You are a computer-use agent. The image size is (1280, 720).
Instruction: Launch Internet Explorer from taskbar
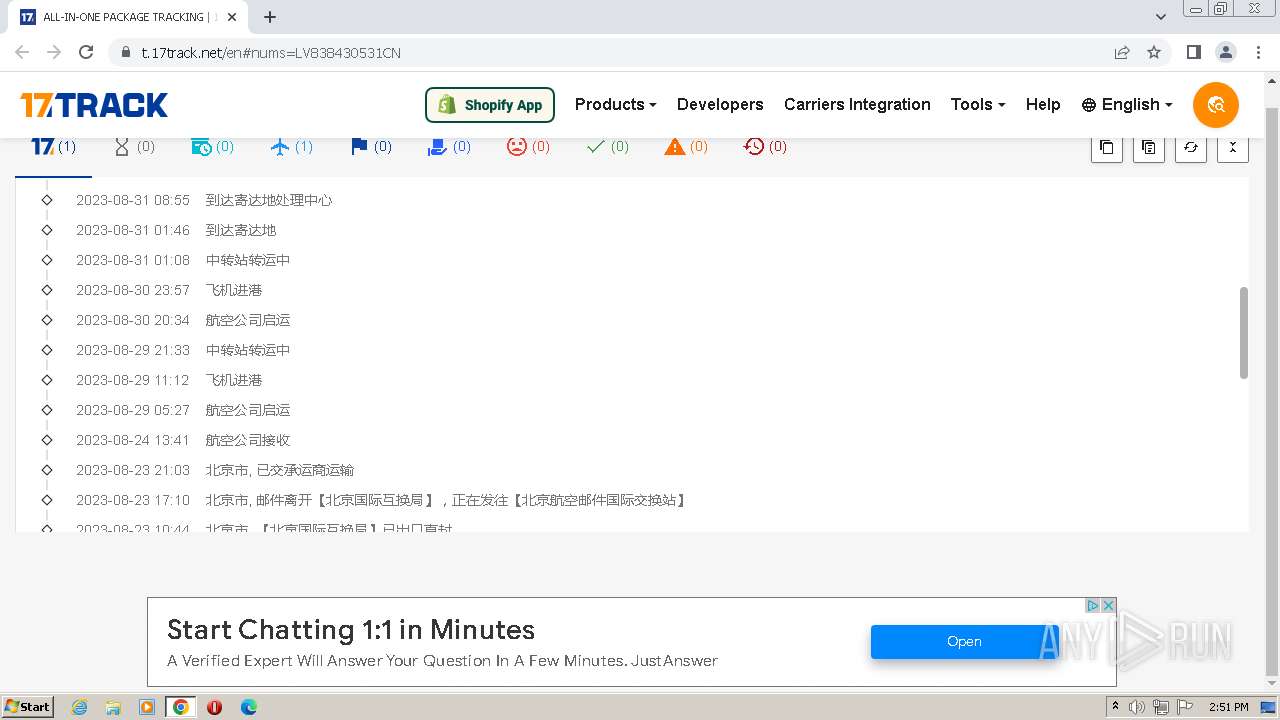click(79, 707)
